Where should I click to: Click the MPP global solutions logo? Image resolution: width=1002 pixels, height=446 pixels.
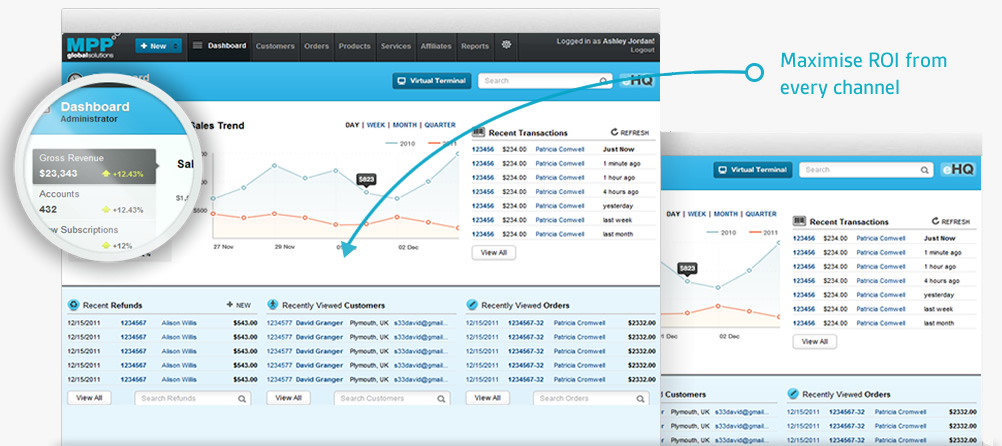coord(93,47)
